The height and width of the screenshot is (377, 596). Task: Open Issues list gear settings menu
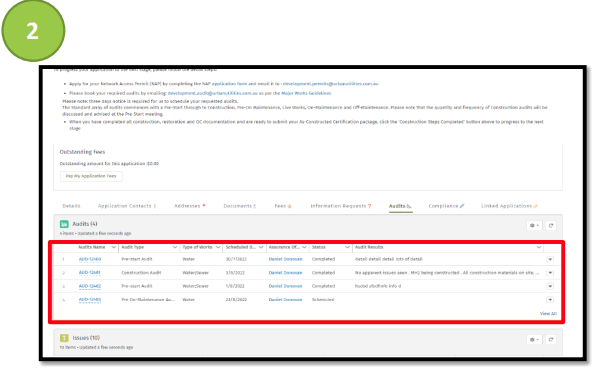coord(534,339)
